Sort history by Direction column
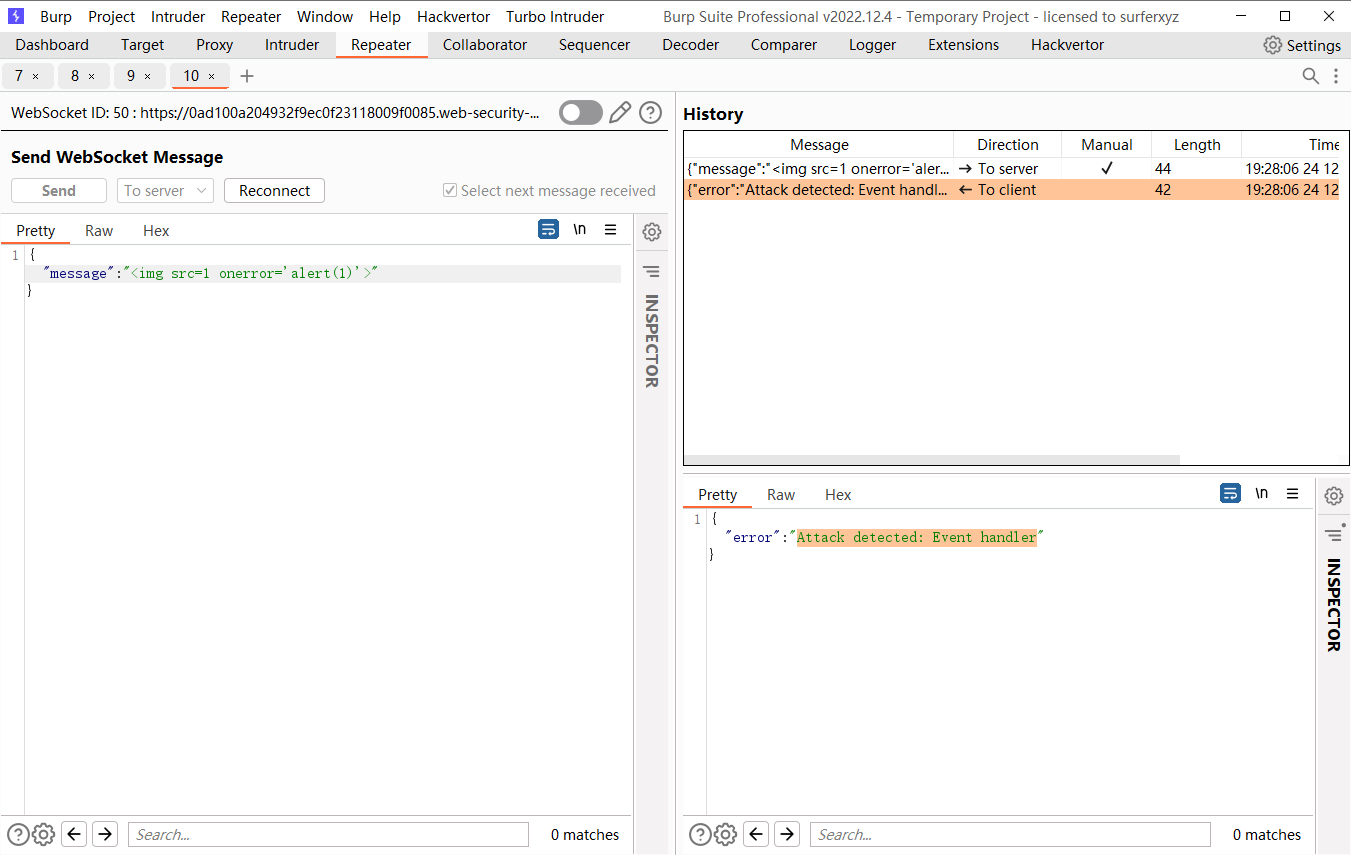Image resolution: width=1351 pixels, height=855 pixels. (1007, 145)
